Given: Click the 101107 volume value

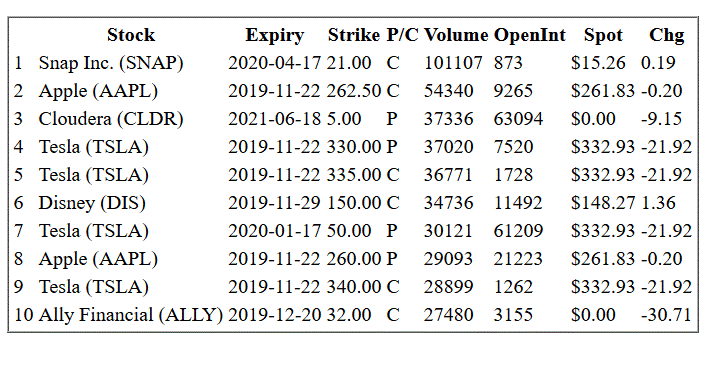Looking at the screenshot, I should (453, 63).
